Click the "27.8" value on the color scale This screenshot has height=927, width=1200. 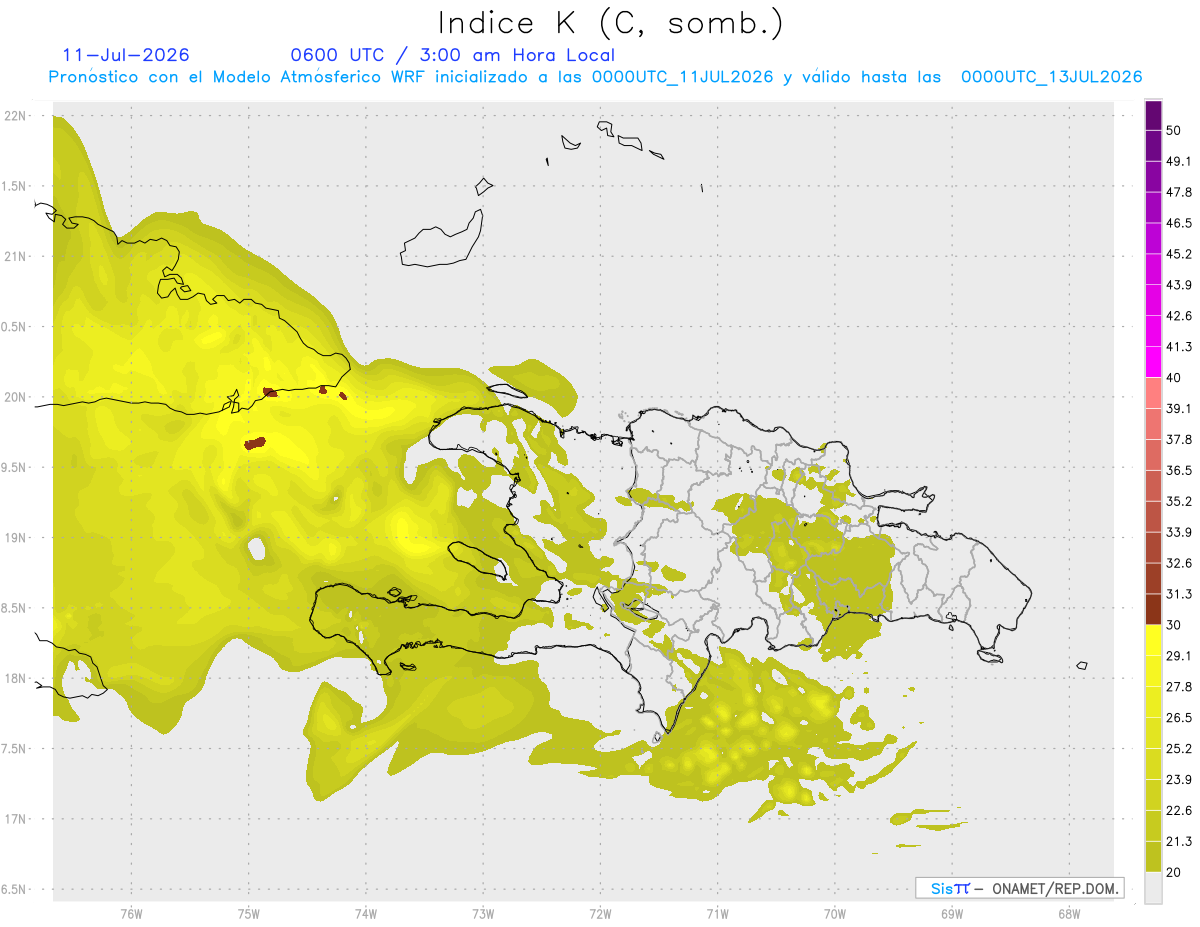pyautogui.click(x=1179, y=687)
